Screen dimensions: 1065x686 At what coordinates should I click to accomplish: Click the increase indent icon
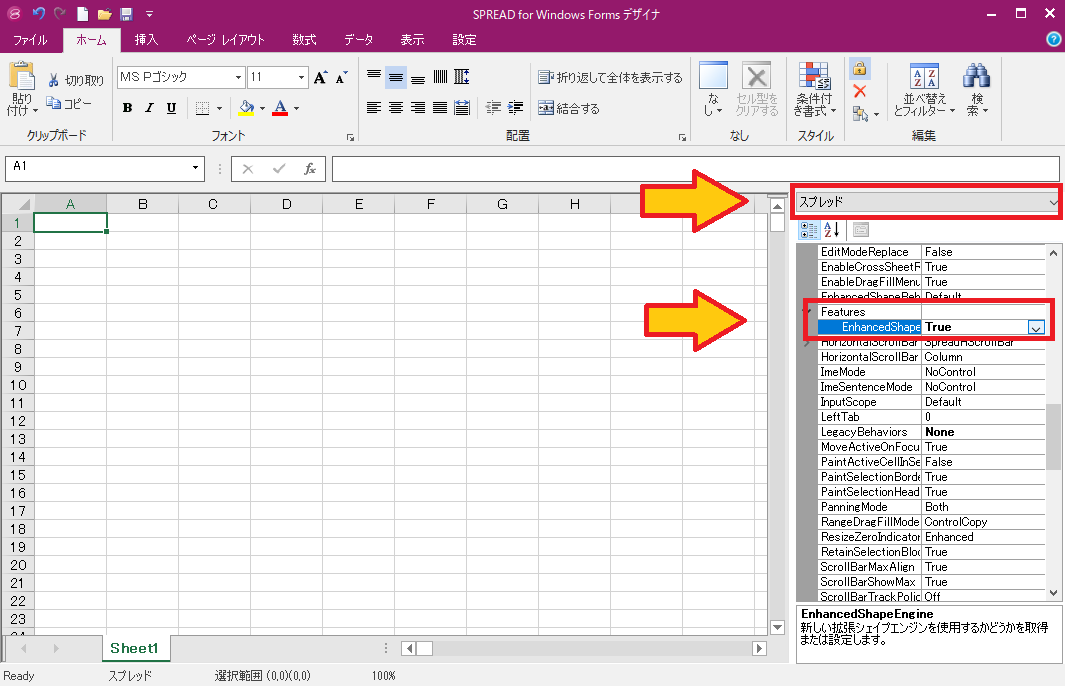tap(516, 107)
